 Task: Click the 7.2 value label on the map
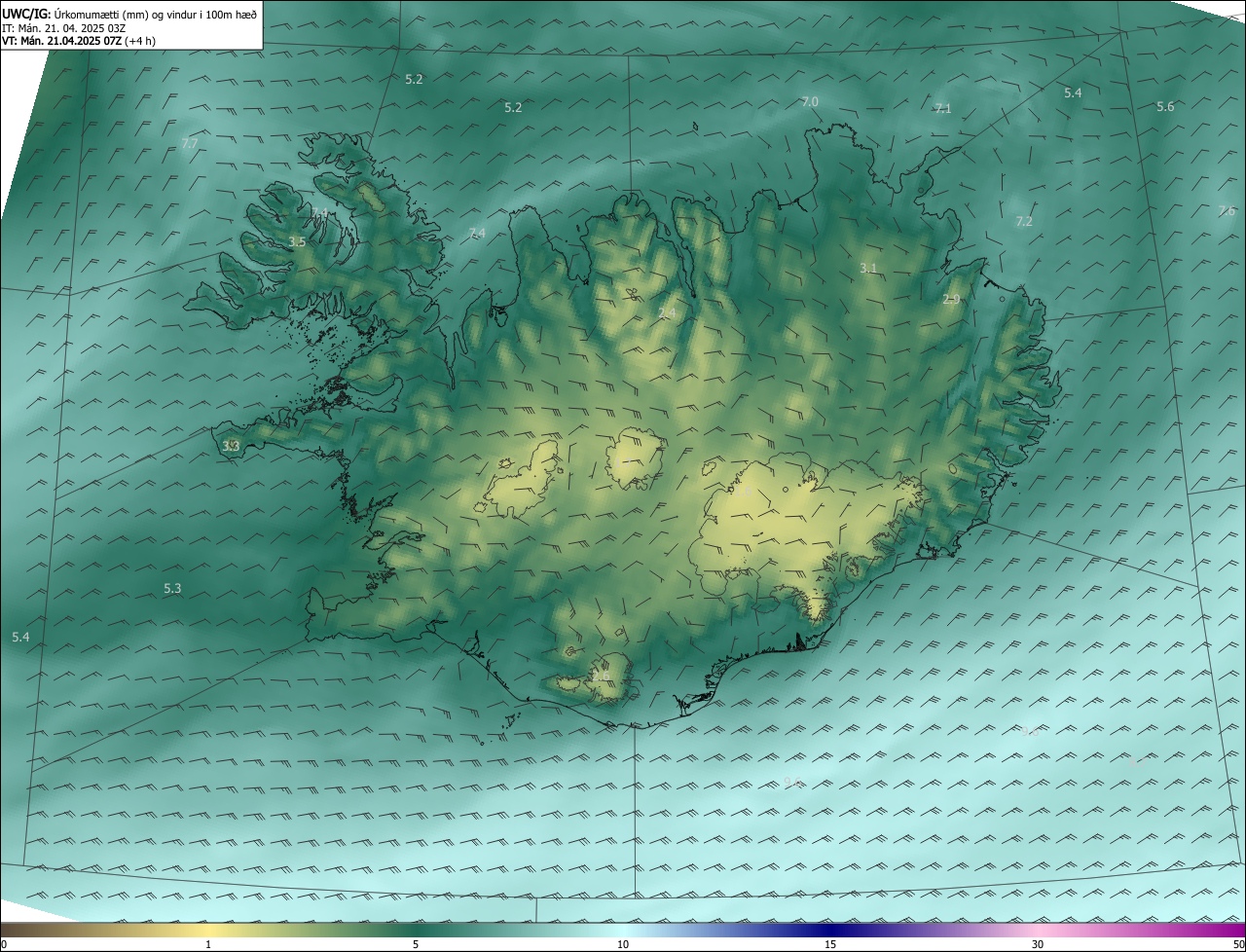coord(1024,222)
